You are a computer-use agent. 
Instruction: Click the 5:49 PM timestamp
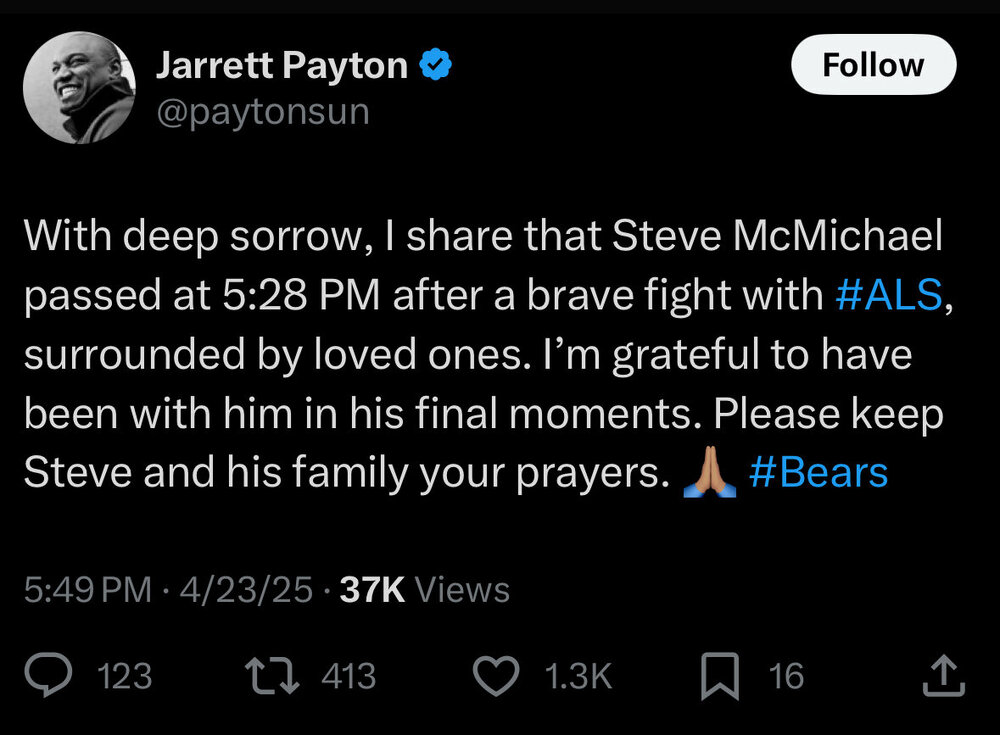(87, 591)
